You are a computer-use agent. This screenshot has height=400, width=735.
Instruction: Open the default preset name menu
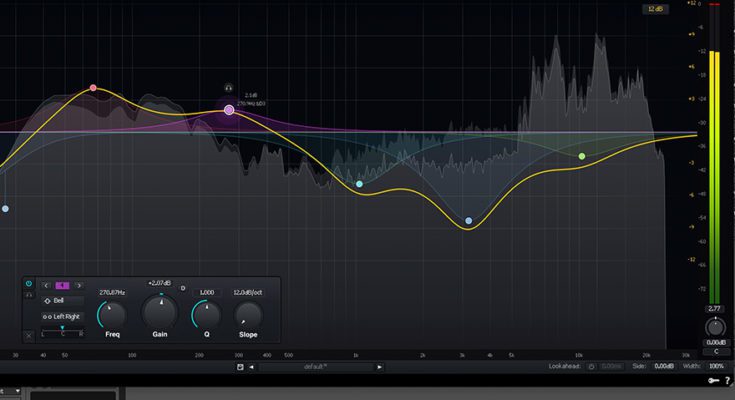[x=316, y=367]
